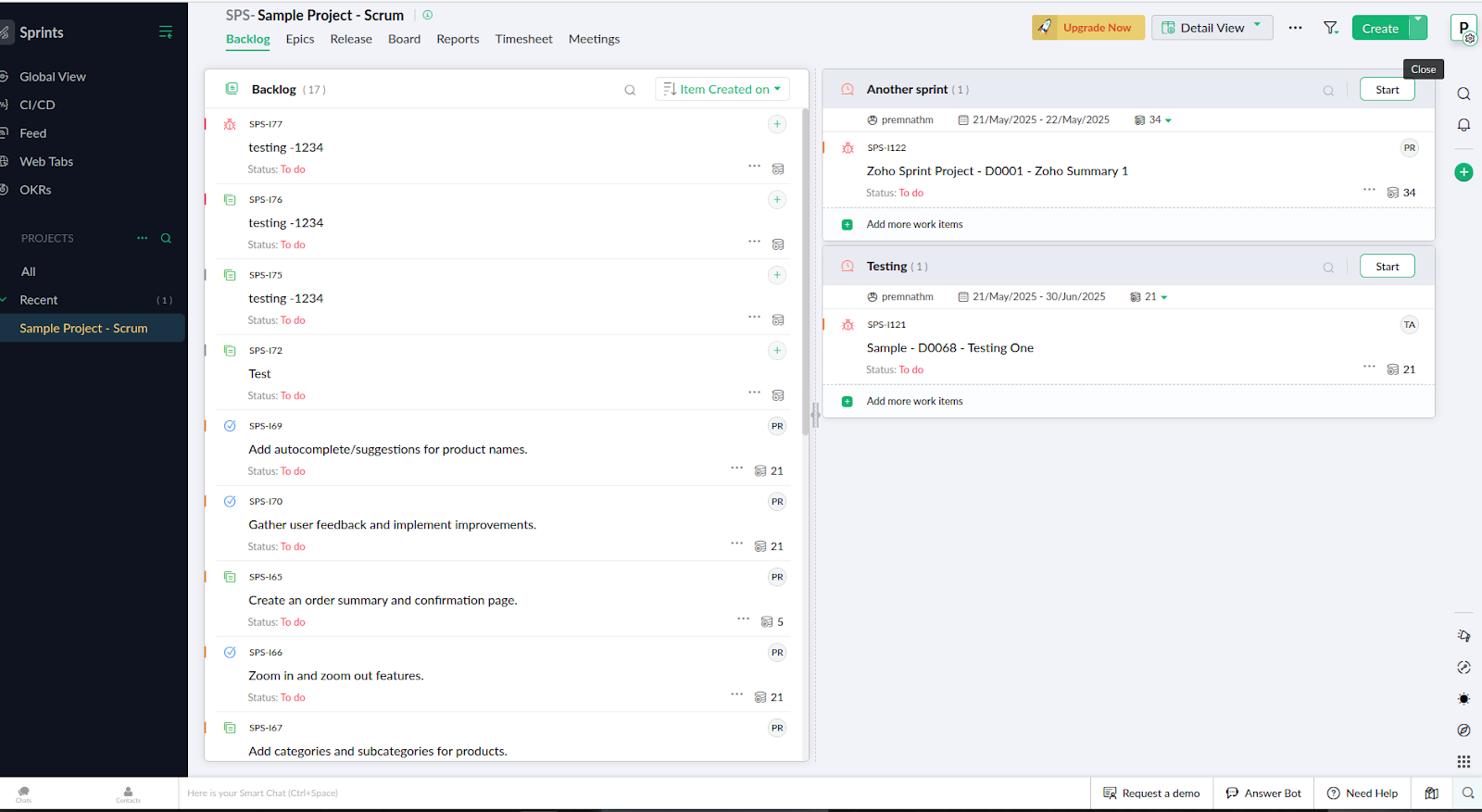Expand the Create button dropdown arrow
This screenshot has width=1482, height=812.
[x=1418, y=28]
